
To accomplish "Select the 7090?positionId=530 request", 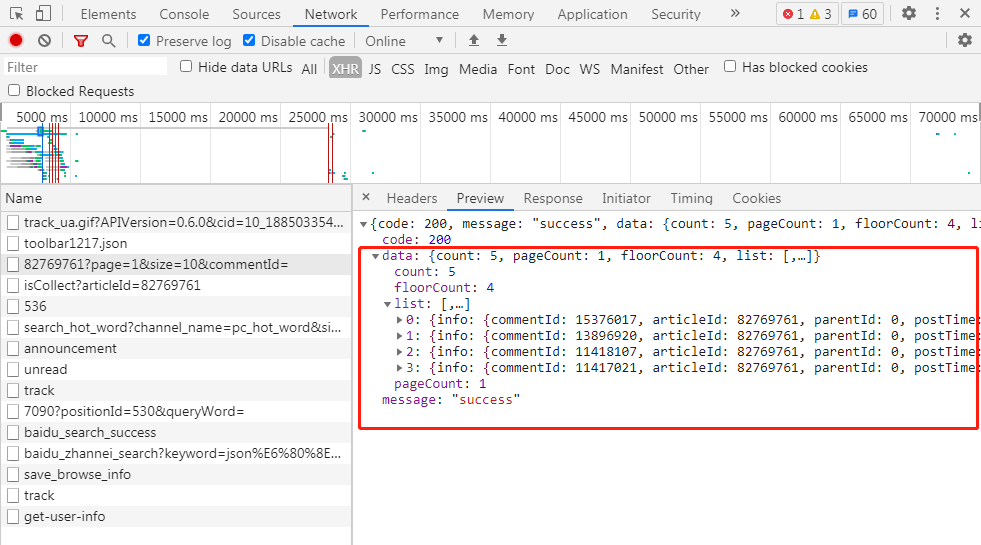I will [x=176, y=411].
